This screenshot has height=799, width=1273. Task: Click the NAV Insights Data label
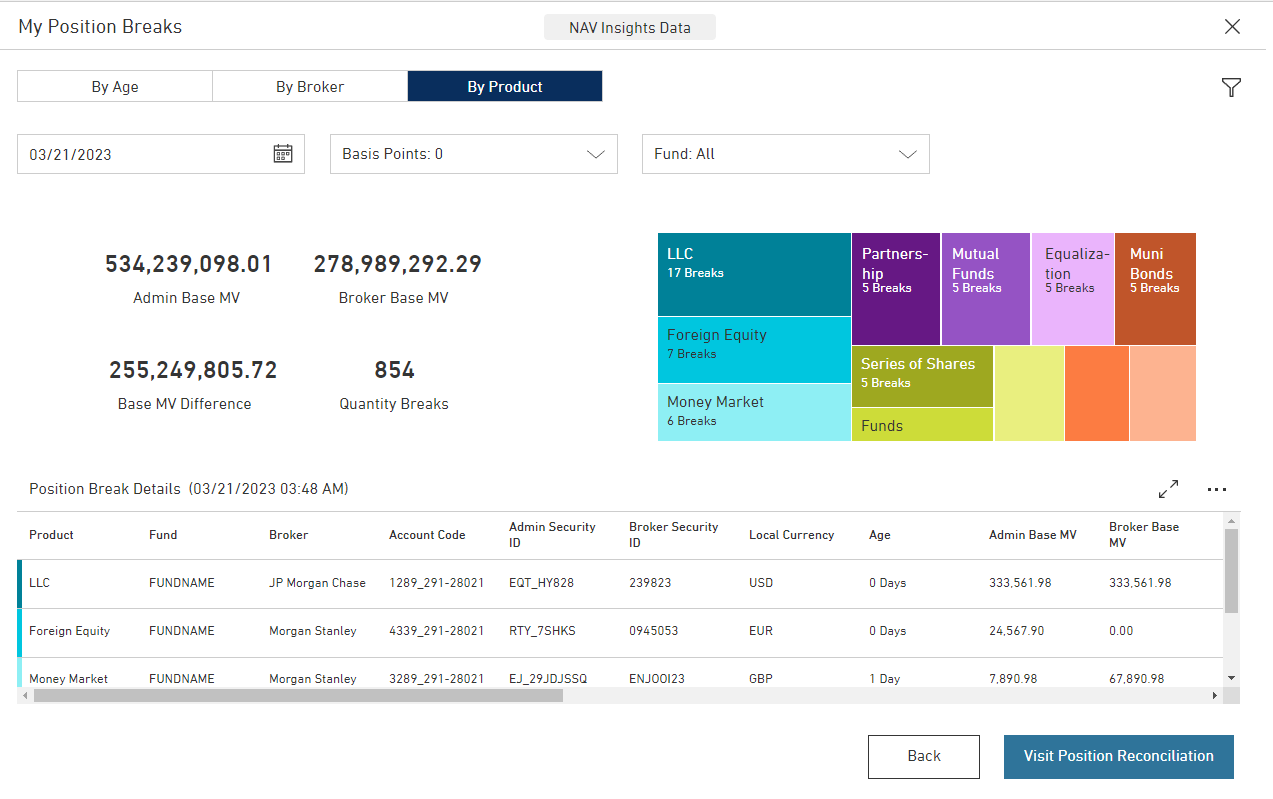[629, 27]
